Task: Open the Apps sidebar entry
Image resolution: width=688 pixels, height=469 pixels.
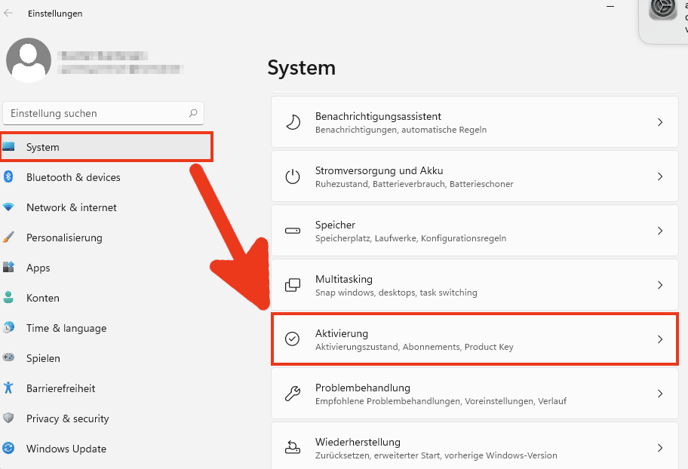Action: [x=38, y=268]
